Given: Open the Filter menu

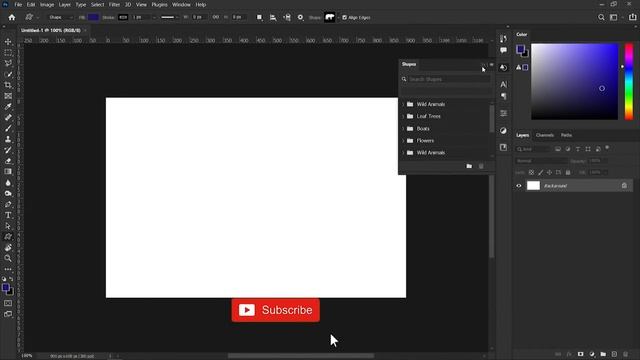Looking at the screenshot, I should pyautogui.click(x=114, y=4).
